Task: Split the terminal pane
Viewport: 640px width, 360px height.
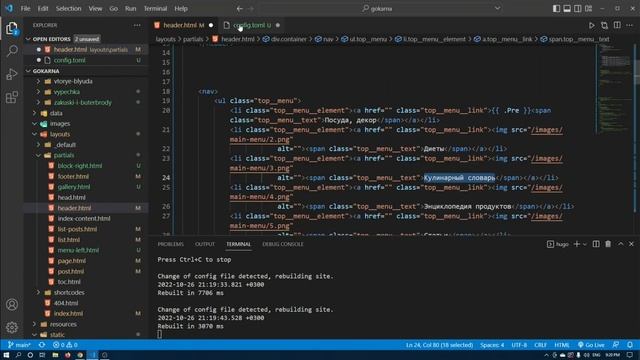Action: (596, 244)
